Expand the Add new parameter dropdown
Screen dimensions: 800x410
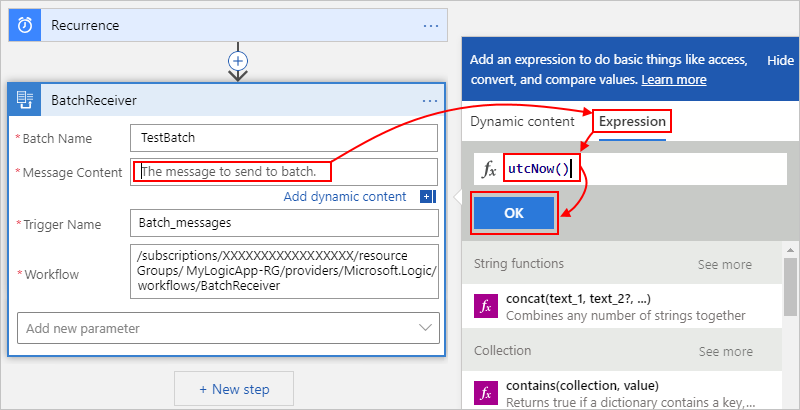(228, 327)
